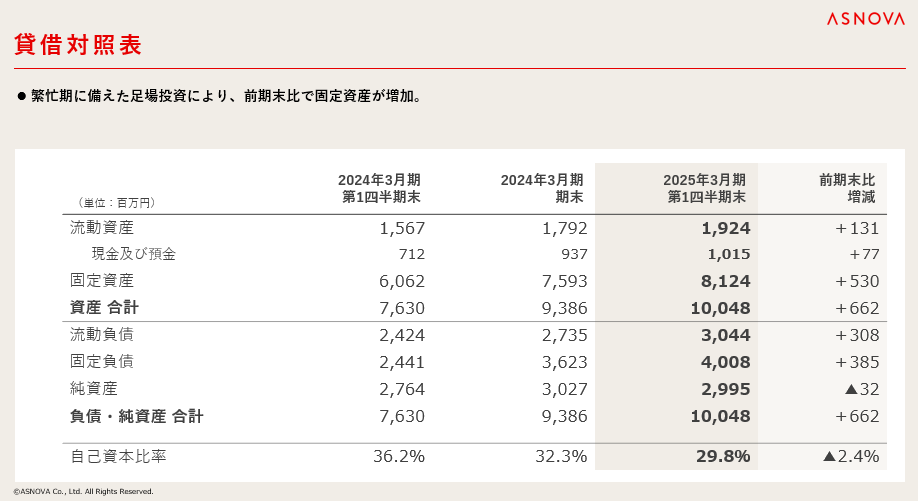Click the value 1,792
Image resolution: width=918 pixels, height=501 pixels.
[564, 228]
